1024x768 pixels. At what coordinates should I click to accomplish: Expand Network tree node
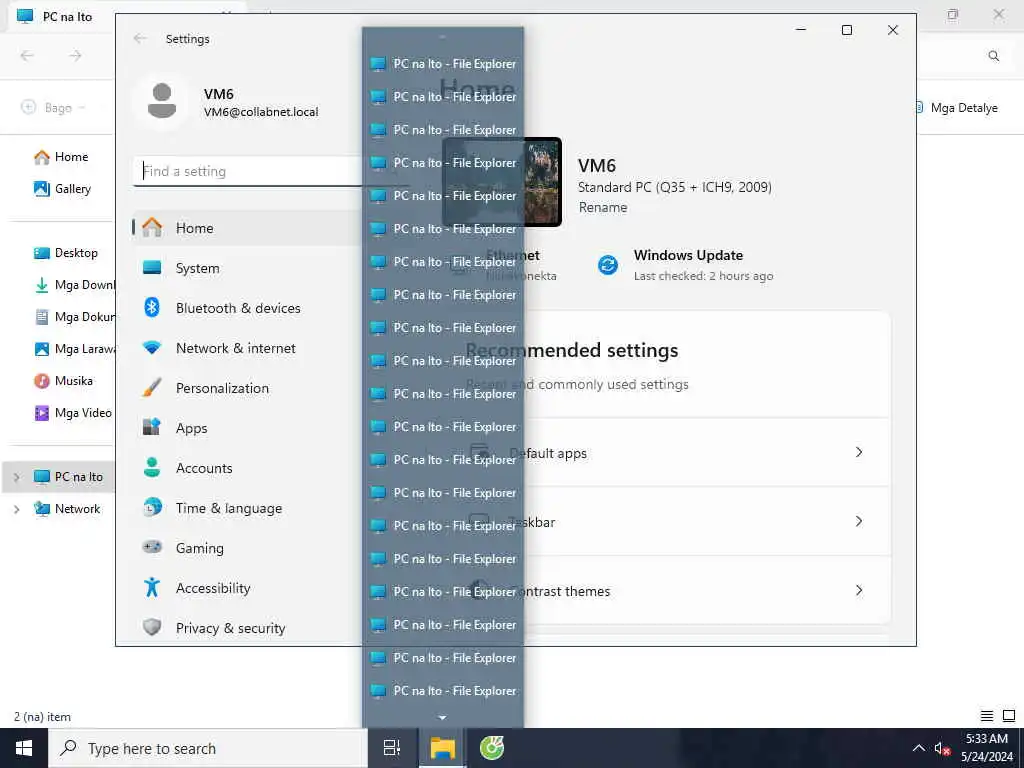pyautogui.click(x=17, y=509)
